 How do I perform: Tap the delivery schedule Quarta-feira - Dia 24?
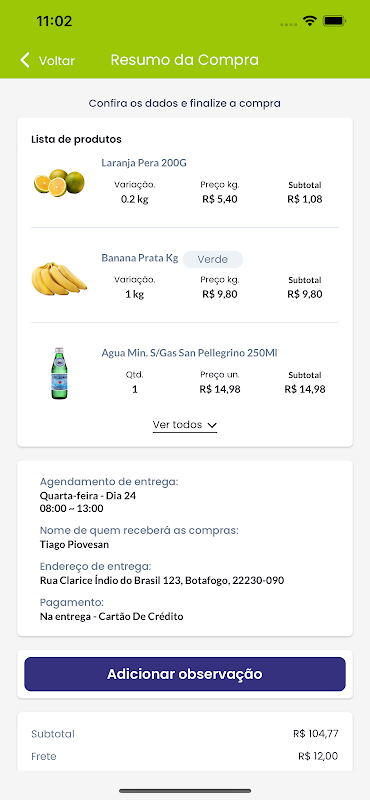(88, 495)
